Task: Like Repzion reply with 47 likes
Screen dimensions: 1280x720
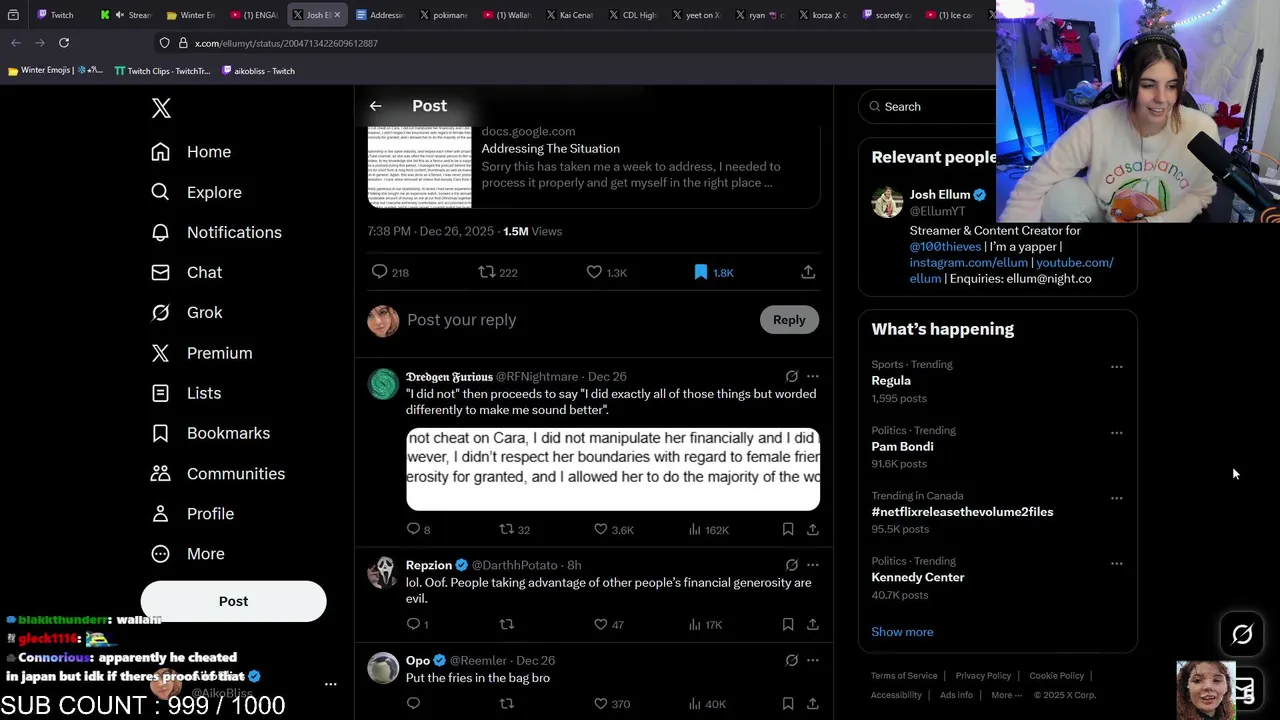Action: [609, 624]
